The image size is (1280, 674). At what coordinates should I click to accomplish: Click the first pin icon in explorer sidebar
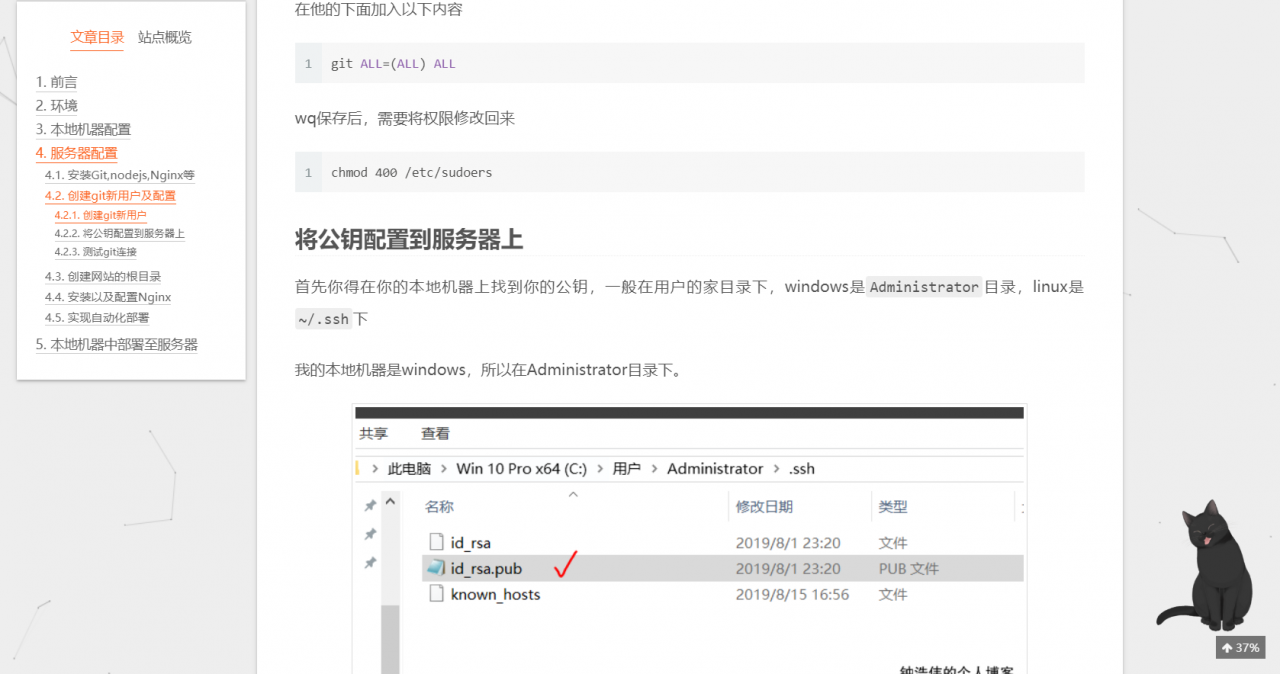point(370,506)
